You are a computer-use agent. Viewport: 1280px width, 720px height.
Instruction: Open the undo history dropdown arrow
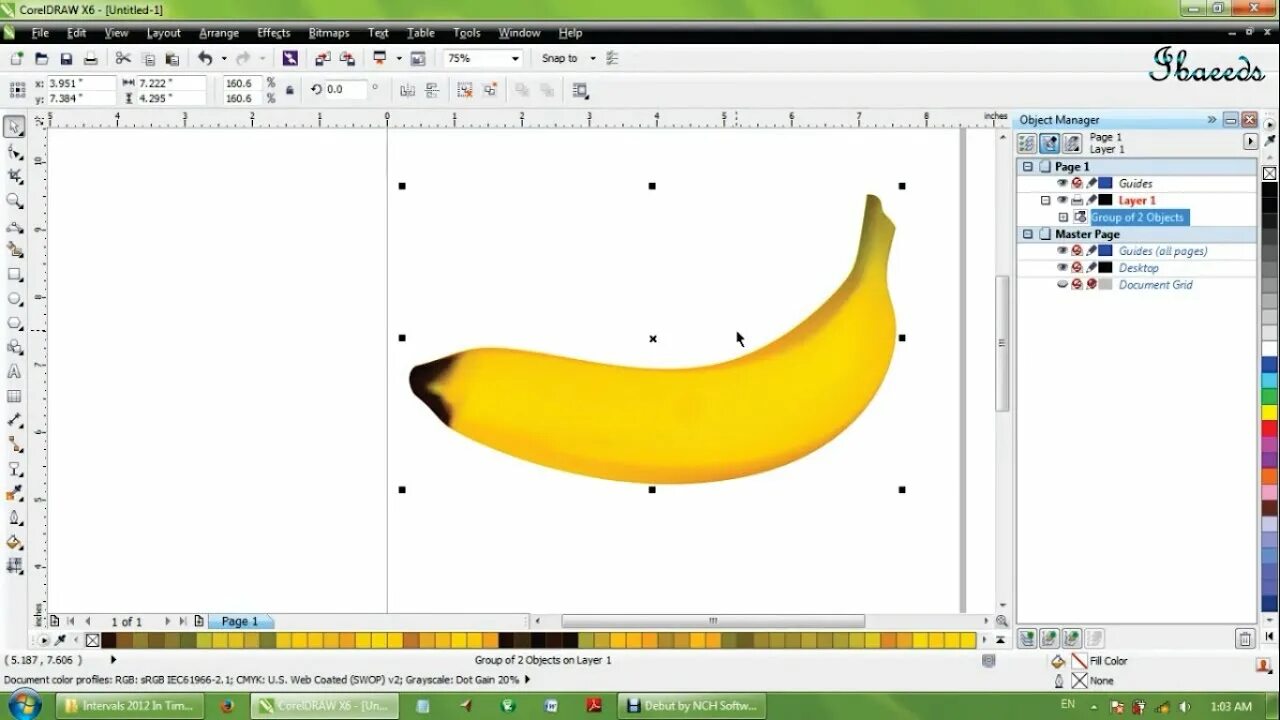pos(224,59)
